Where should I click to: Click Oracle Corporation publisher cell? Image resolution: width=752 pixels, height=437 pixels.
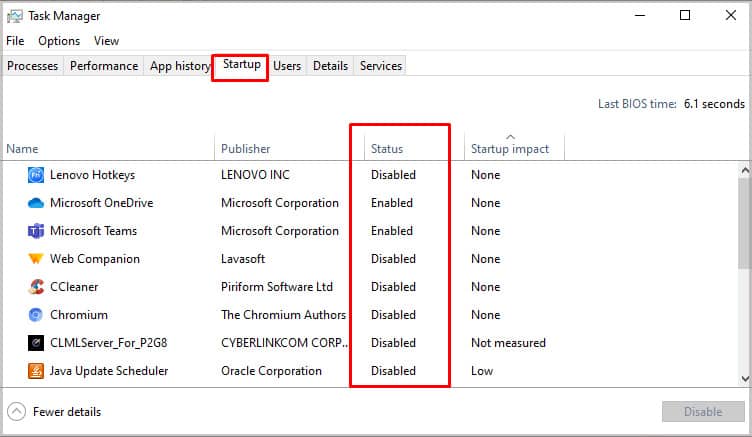(271, 371)
